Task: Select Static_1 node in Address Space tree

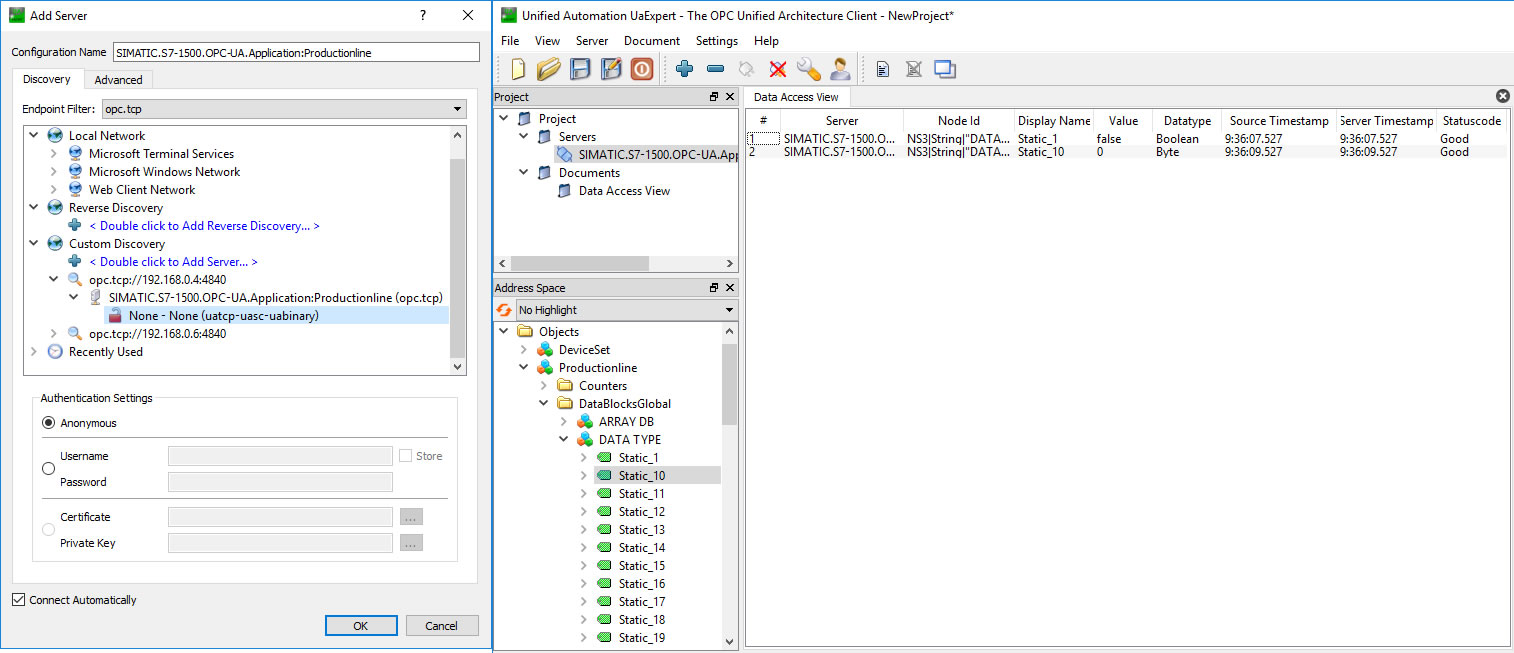Action: tap(638, 458)
